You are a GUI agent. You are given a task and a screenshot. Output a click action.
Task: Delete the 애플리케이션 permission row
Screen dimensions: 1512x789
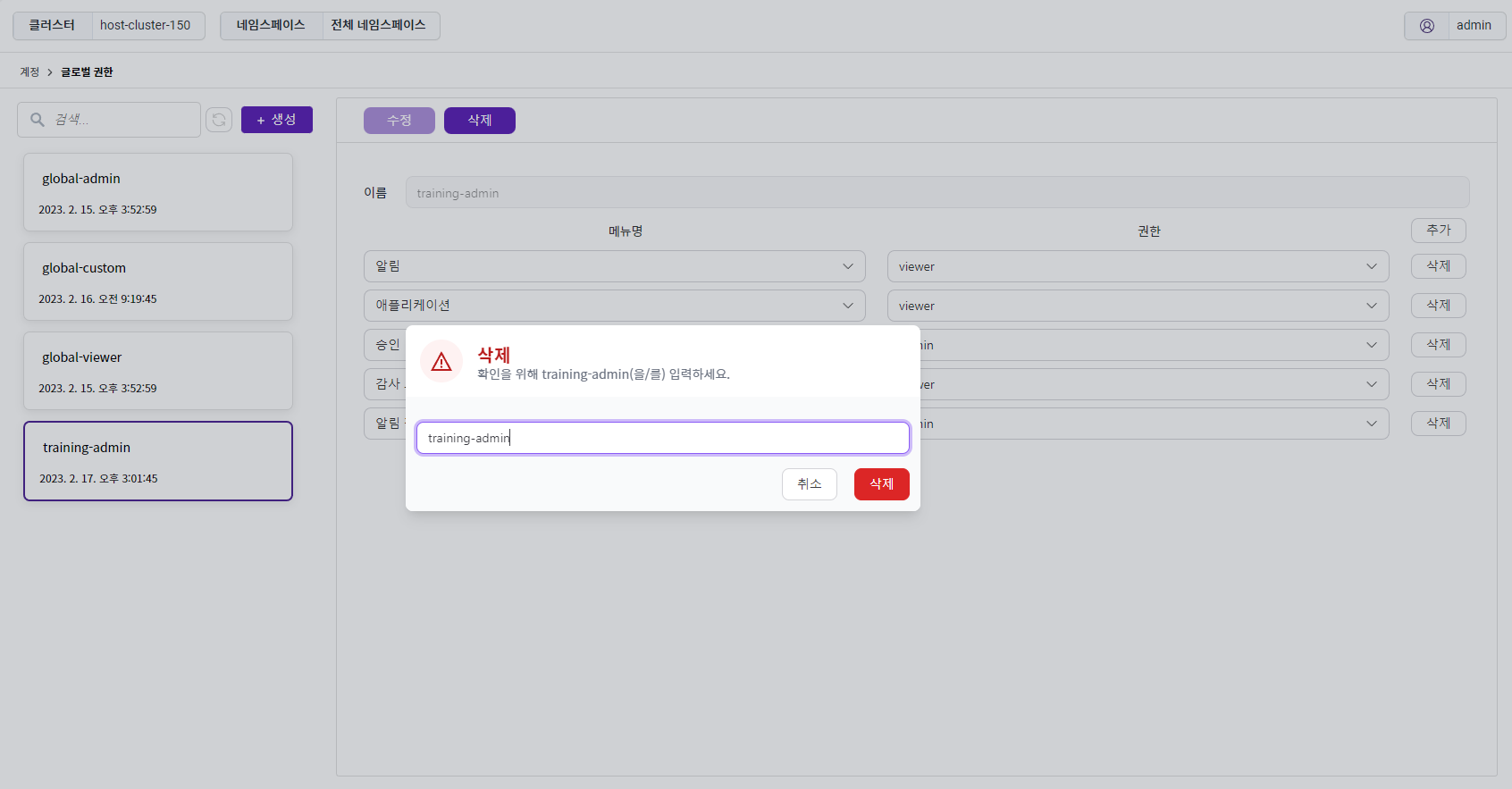[1439, 306]
